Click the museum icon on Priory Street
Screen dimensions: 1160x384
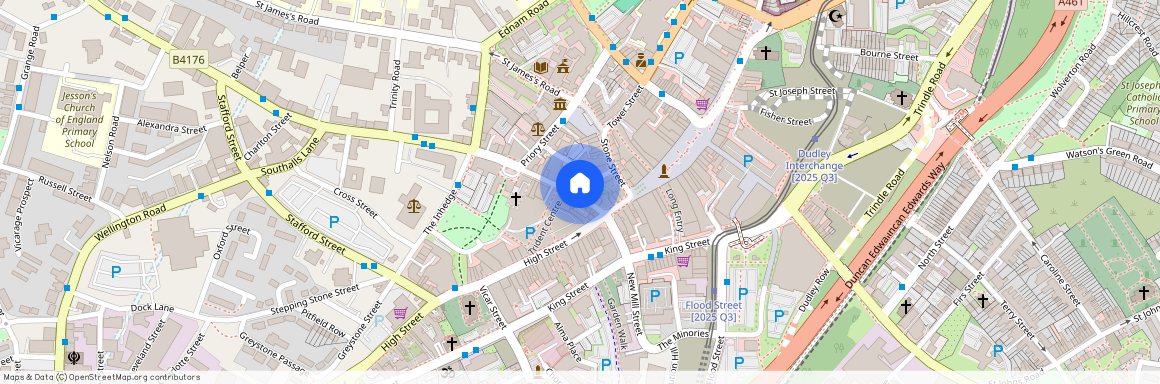coord(560,104)
